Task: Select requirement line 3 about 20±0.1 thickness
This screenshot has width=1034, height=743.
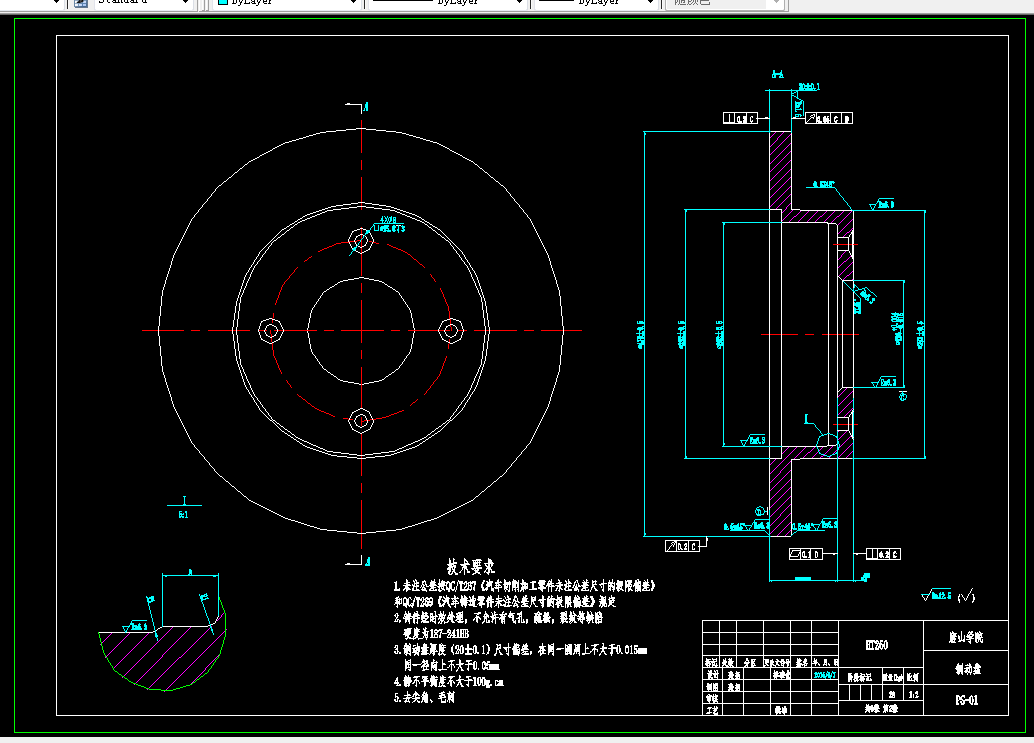Action: click(520, 650)
